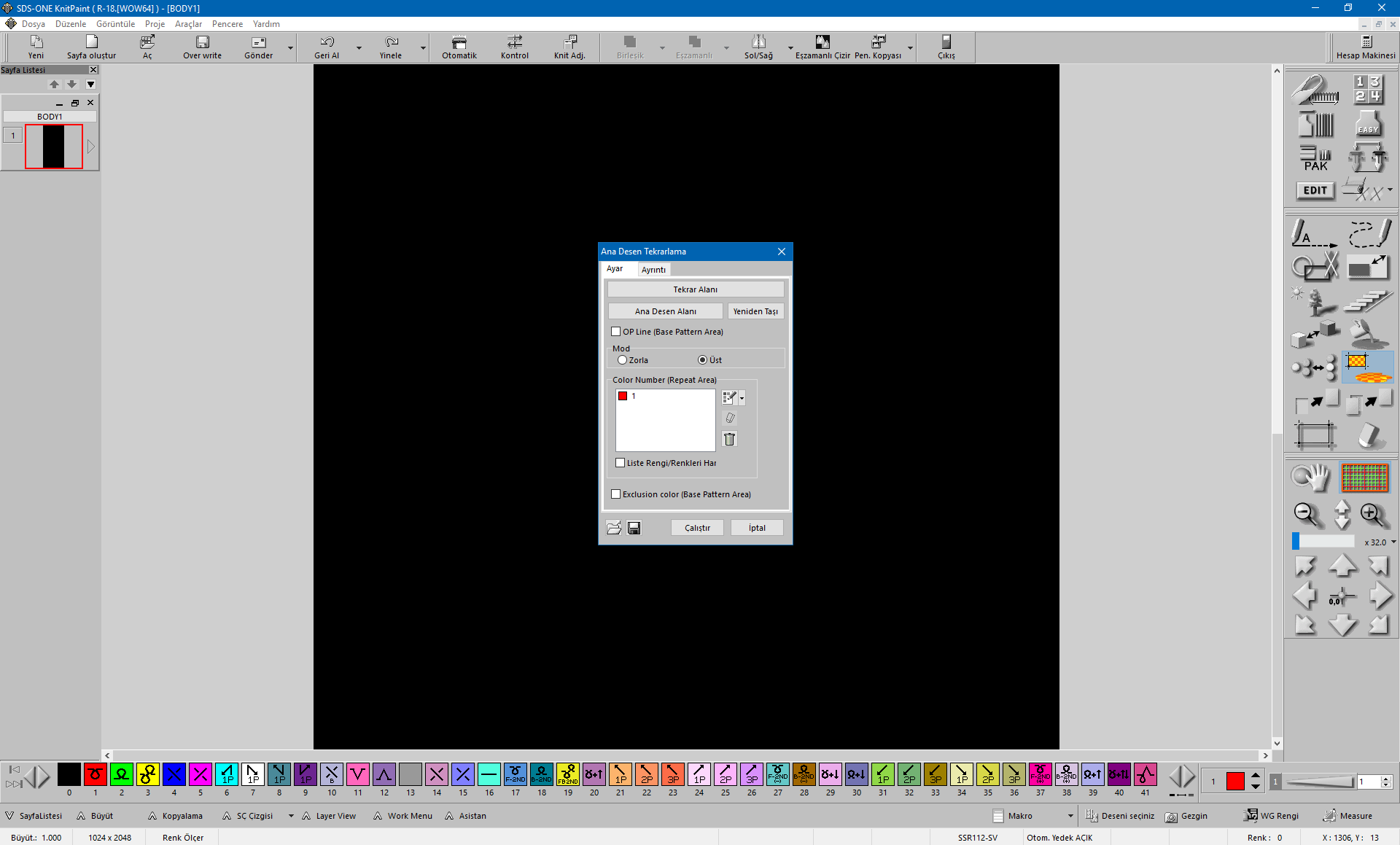Expand the Yinele dropdown arrow
Viewport: 1400px width, 845px height.
tap(423, 48)
